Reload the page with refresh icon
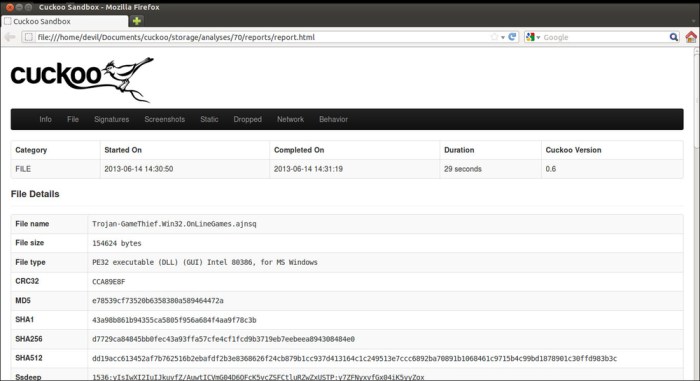 pos(512,37)
